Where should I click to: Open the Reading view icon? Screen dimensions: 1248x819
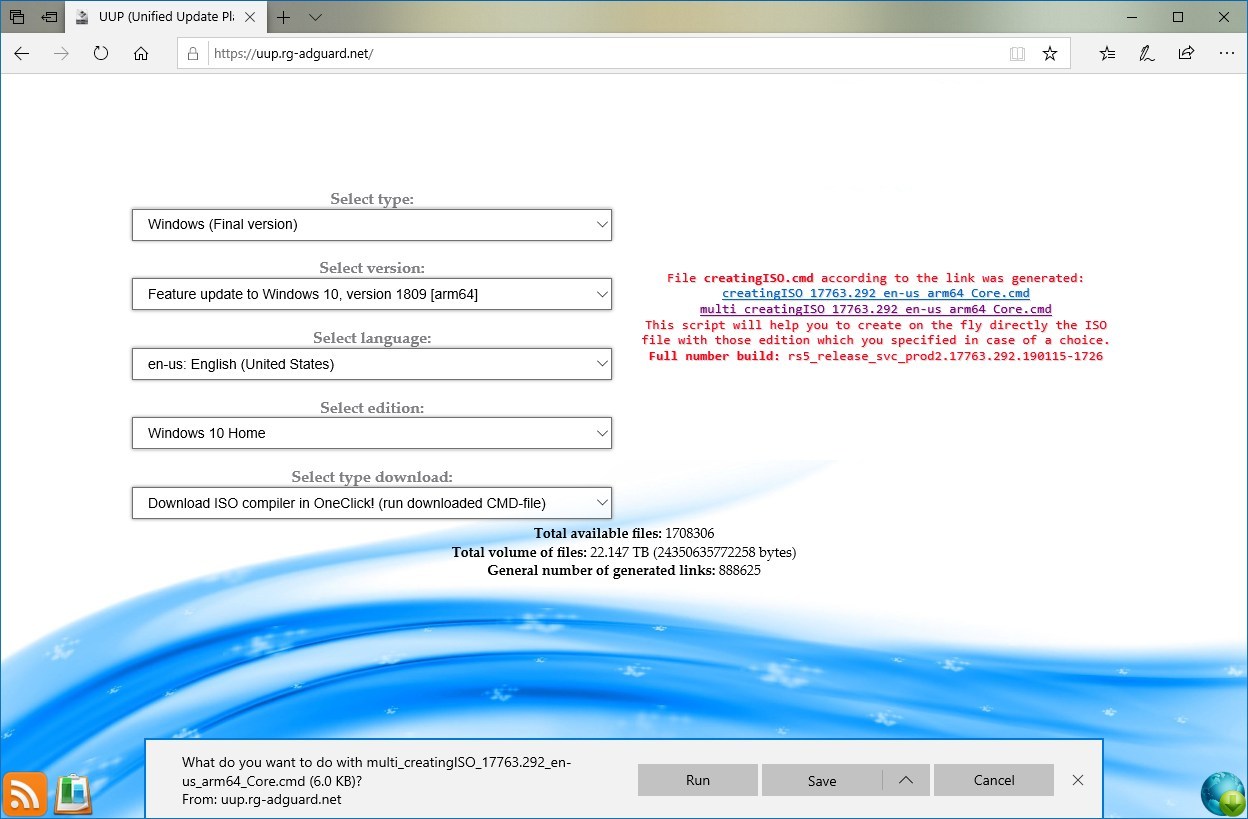click(x=1018, y=54)
